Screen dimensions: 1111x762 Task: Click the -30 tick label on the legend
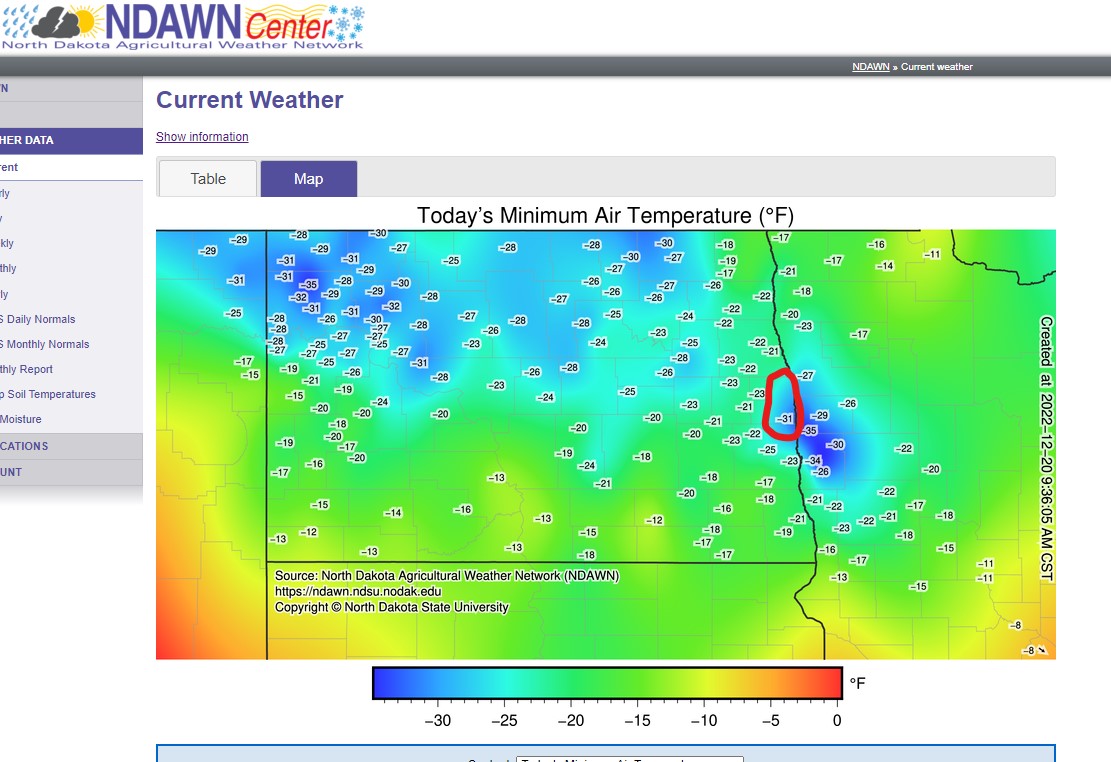[x=438, y=721]
